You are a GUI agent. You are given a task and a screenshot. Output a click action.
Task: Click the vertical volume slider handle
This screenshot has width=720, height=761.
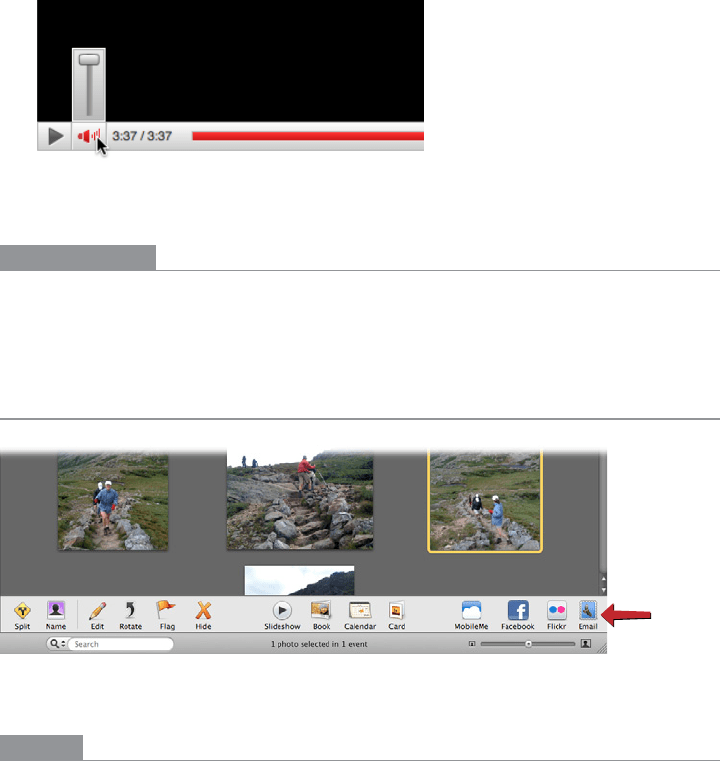click(89, 60)
